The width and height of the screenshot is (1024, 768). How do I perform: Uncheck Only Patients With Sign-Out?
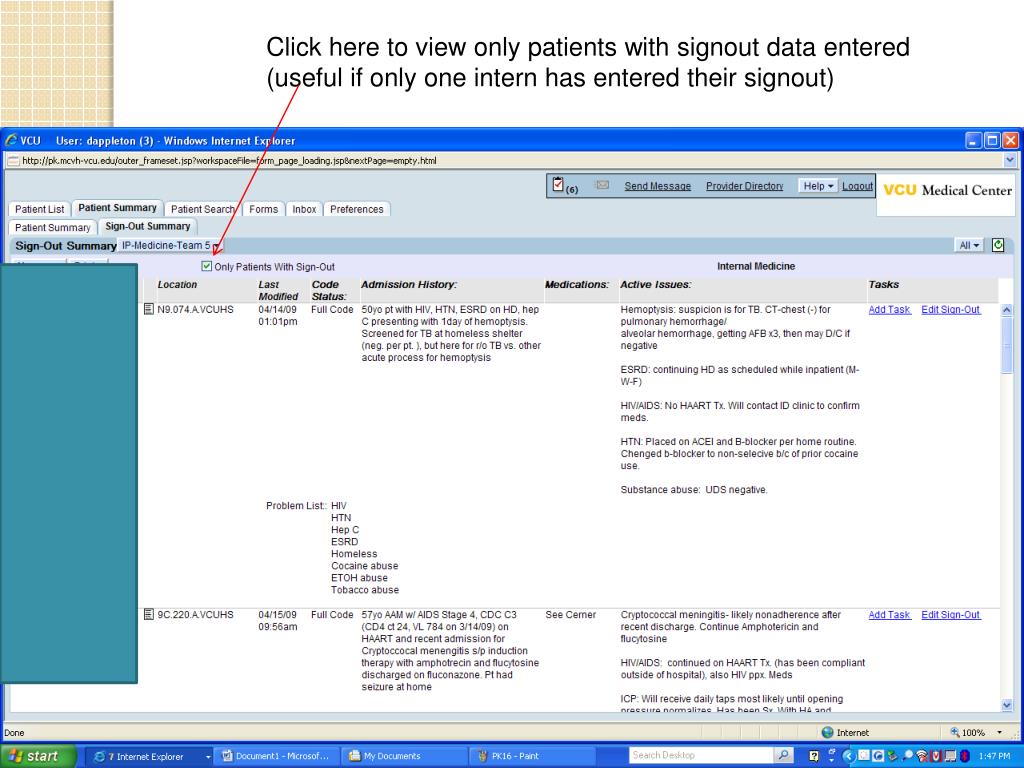coord(207,266)
